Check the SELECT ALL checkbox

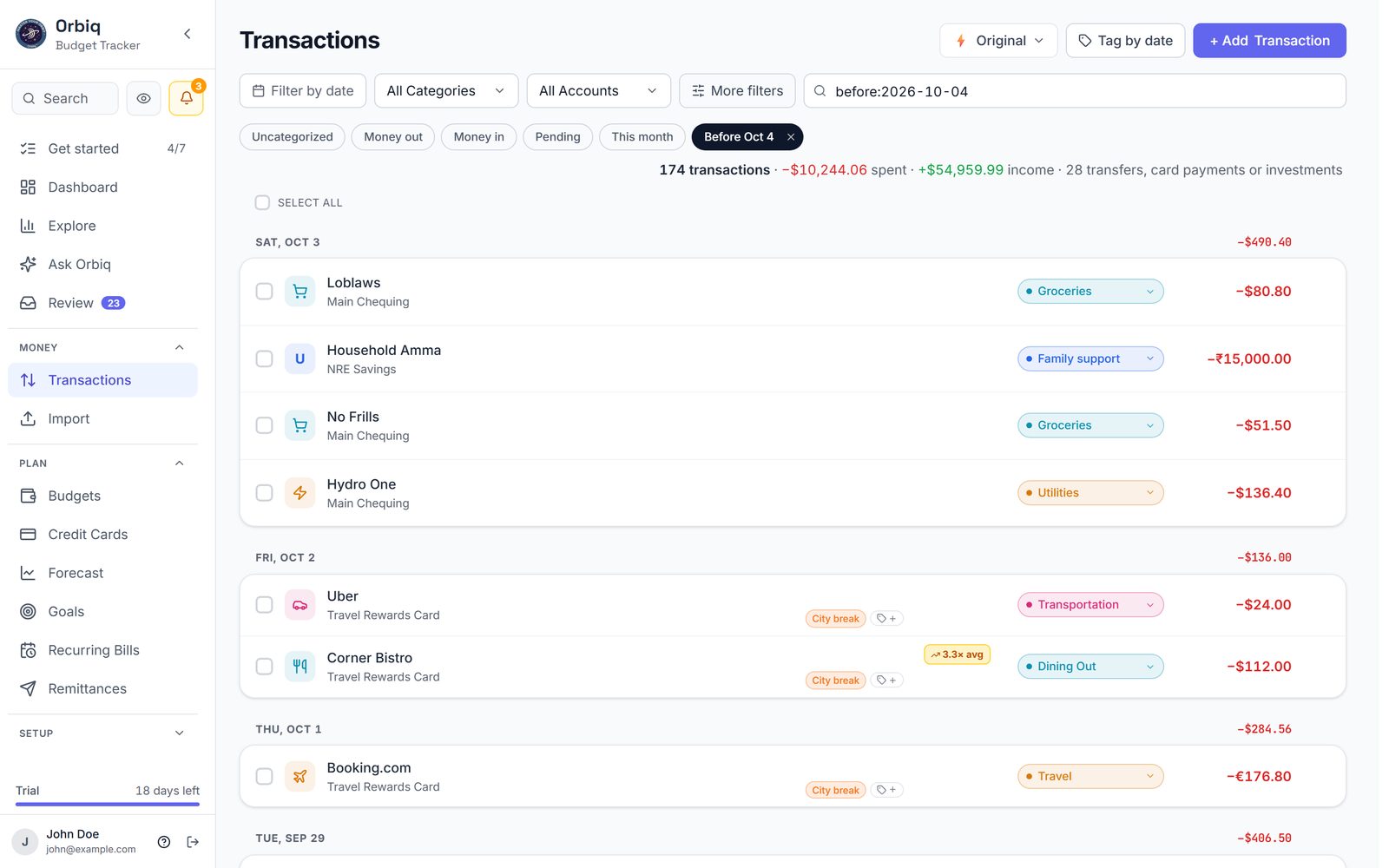point(262,202)
